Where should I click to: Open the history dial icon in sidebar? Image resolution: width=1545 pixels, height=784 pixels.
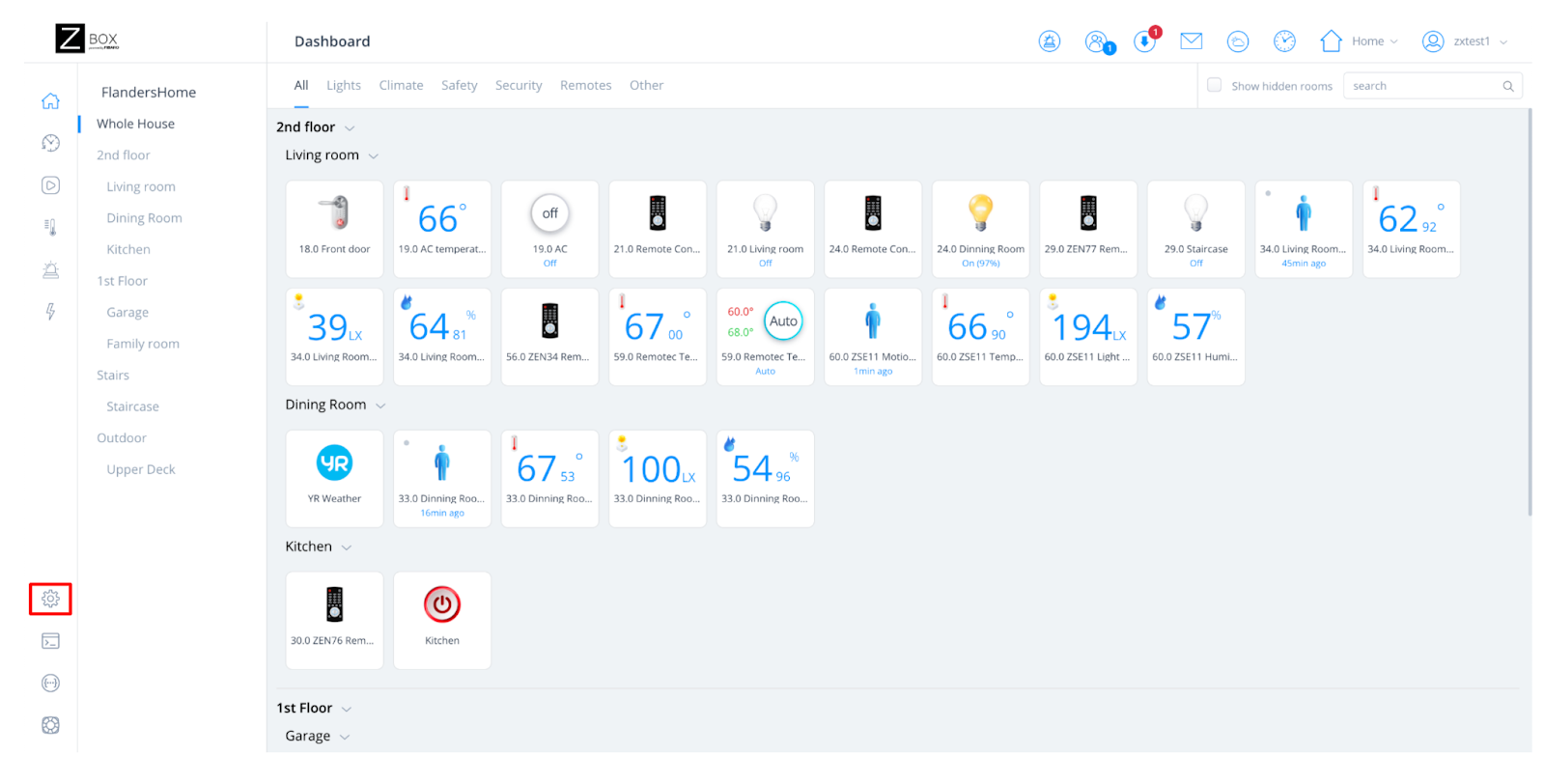click(x=50, y=143)
